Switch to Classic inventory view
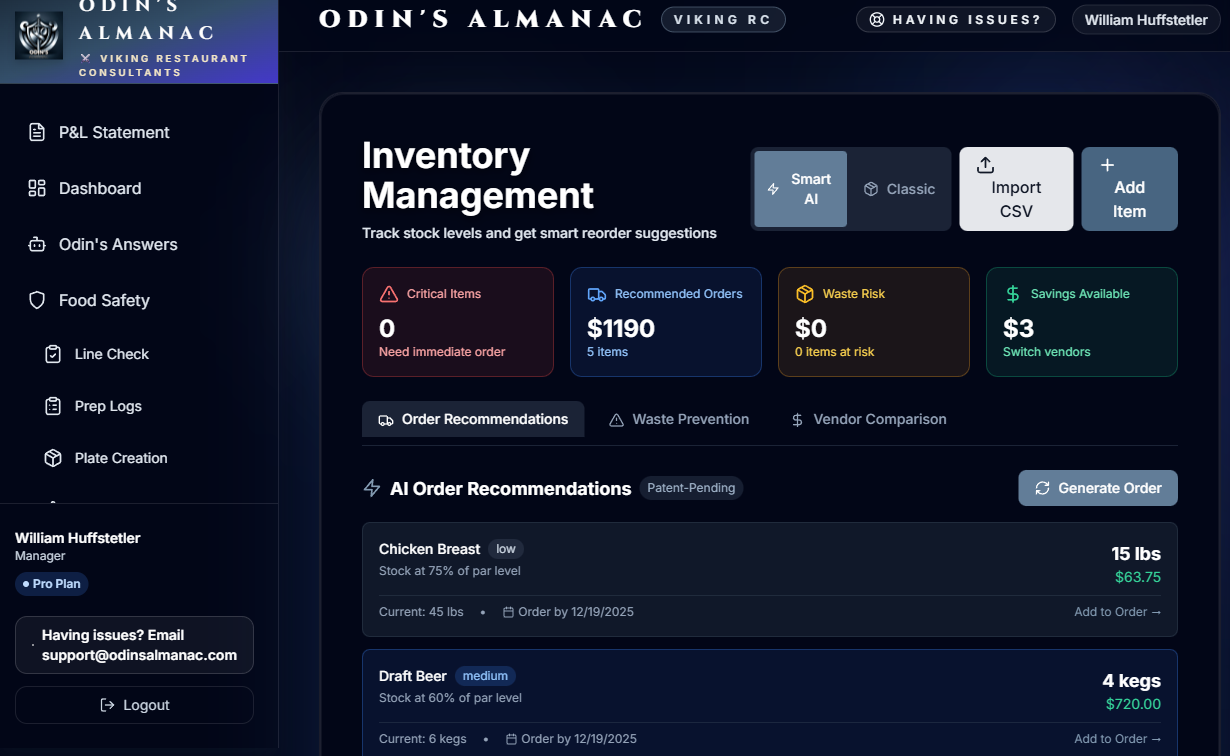The image size is (1230, 756). click(x=899, y=189)
